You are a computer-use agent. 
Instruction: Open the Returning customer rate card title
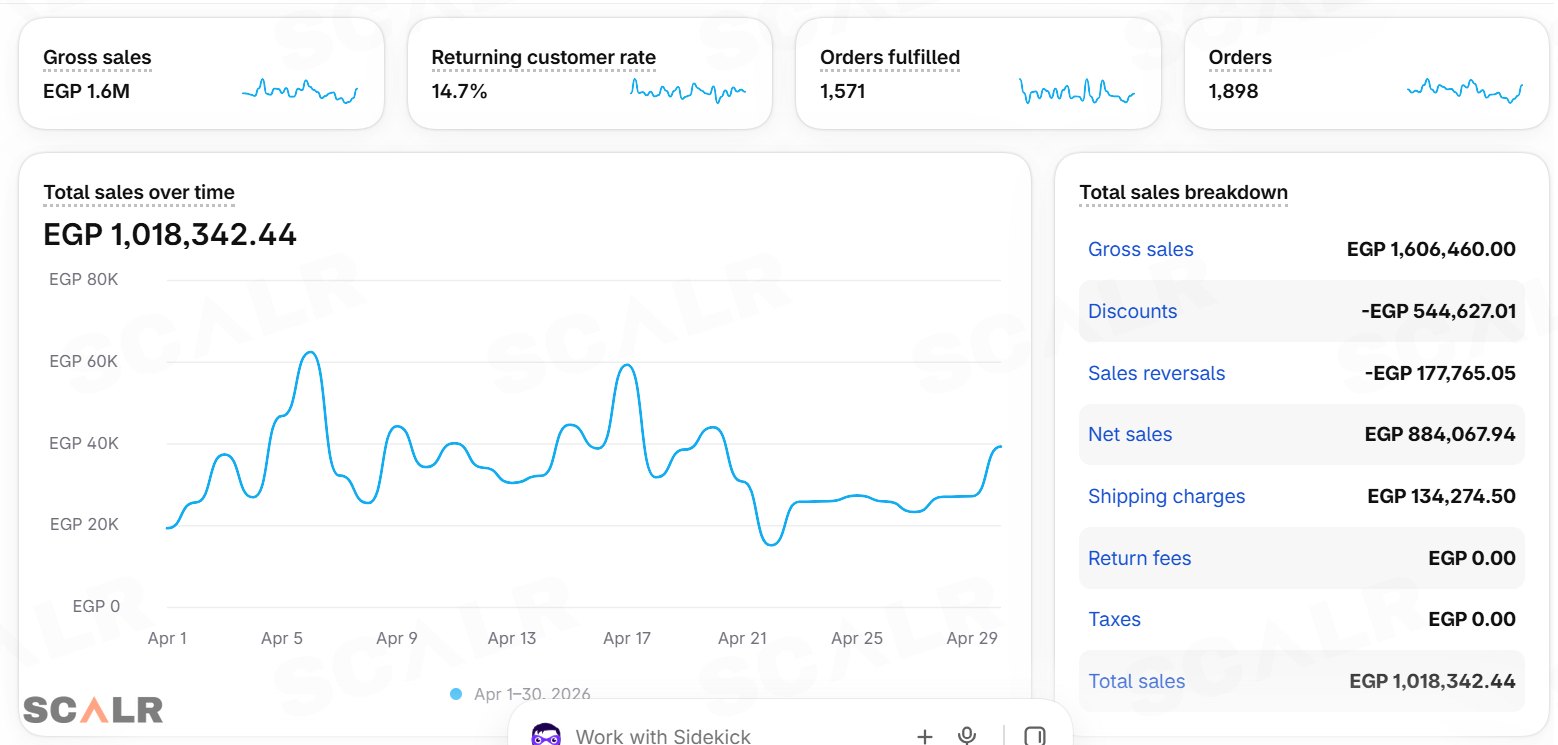click(544, 58)
